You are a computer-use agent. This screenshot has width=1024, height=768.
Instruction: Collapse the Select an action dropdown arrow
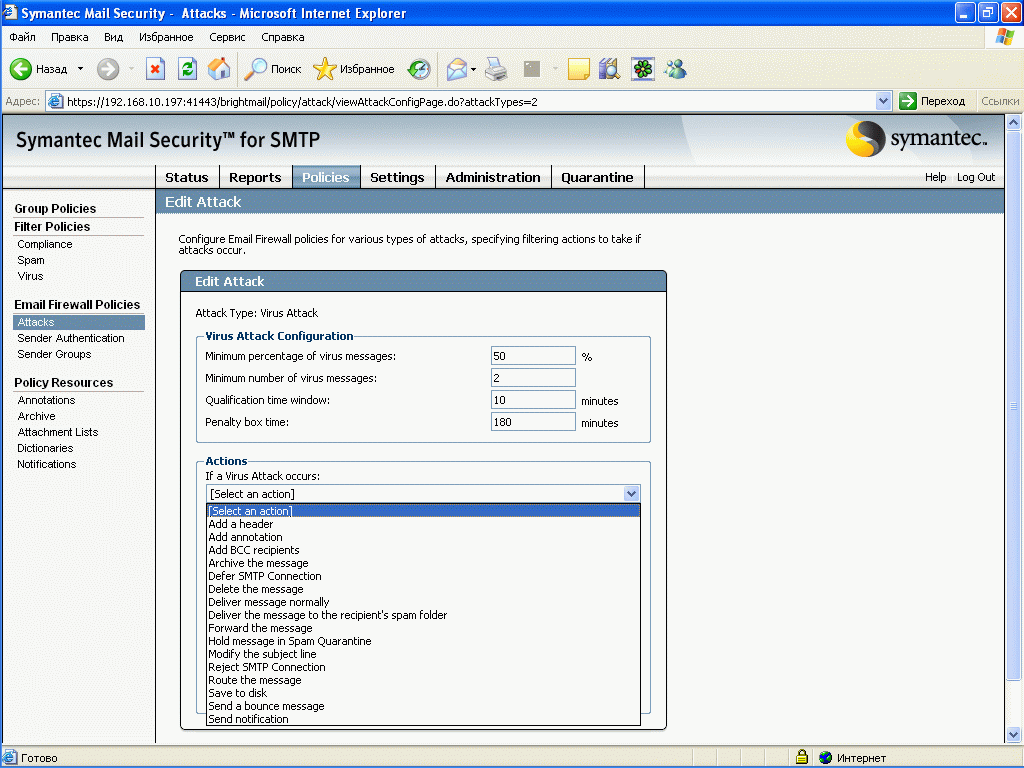tap(631, 493)
